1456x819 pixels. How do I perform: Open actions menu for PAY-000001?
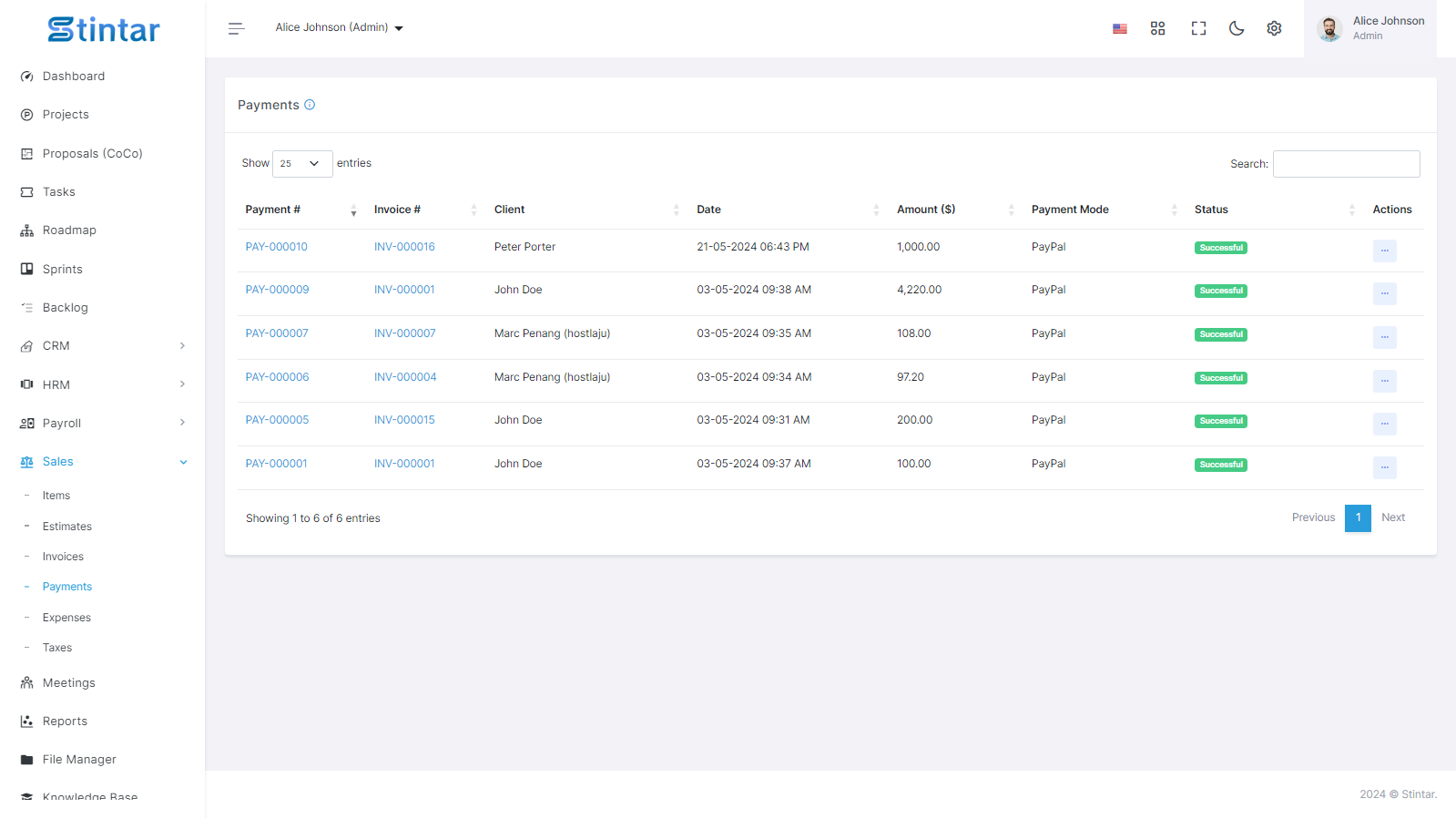(x=1384, y=467)
